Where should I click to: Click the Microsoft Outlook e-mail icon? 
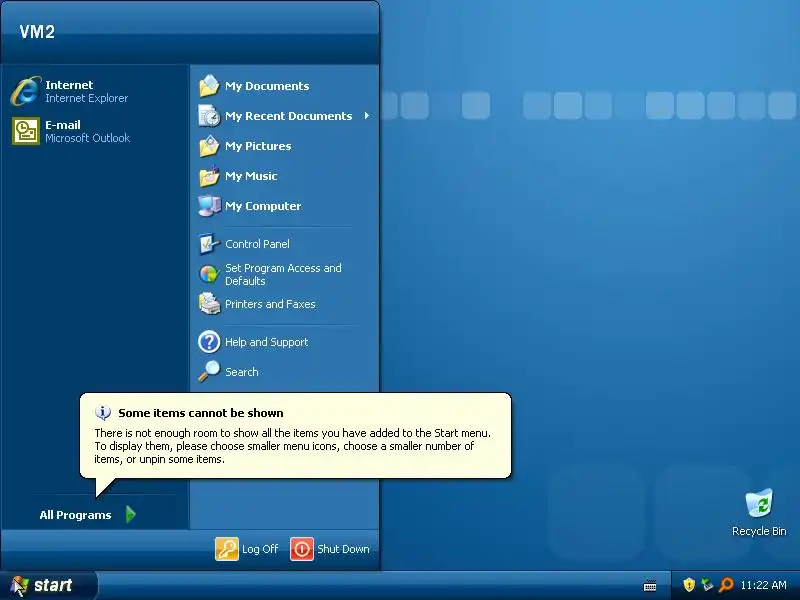pyautogui.click(x=26, y=131)
